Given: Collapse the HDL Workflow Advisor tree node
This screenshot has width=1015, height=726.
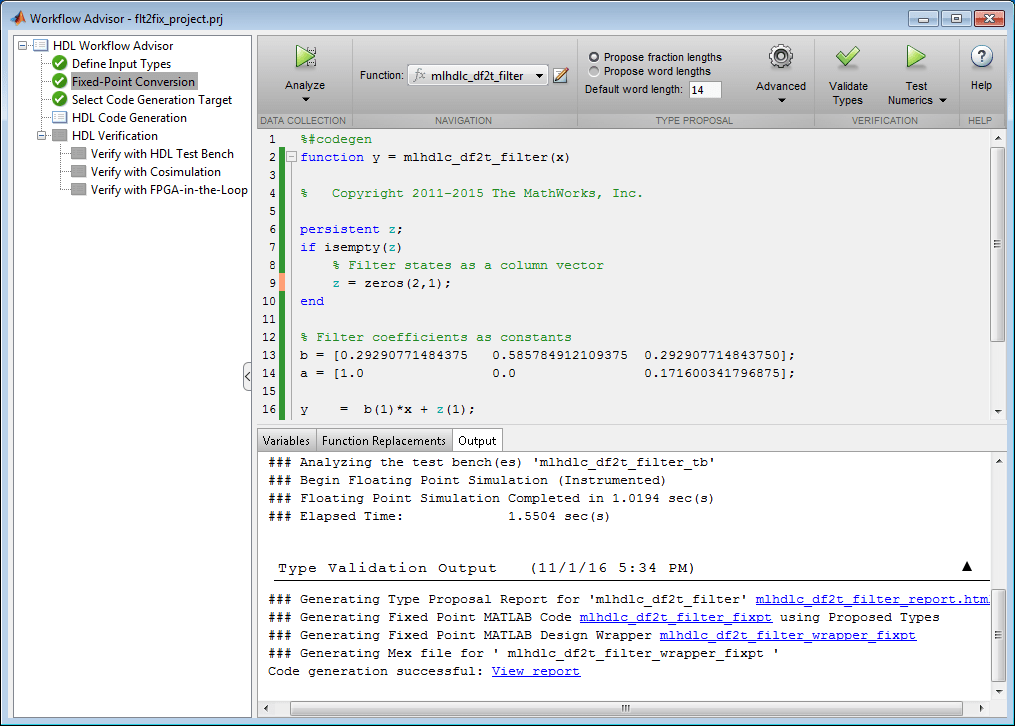Looking at the screenshot, I should click(x=23, y=46).
